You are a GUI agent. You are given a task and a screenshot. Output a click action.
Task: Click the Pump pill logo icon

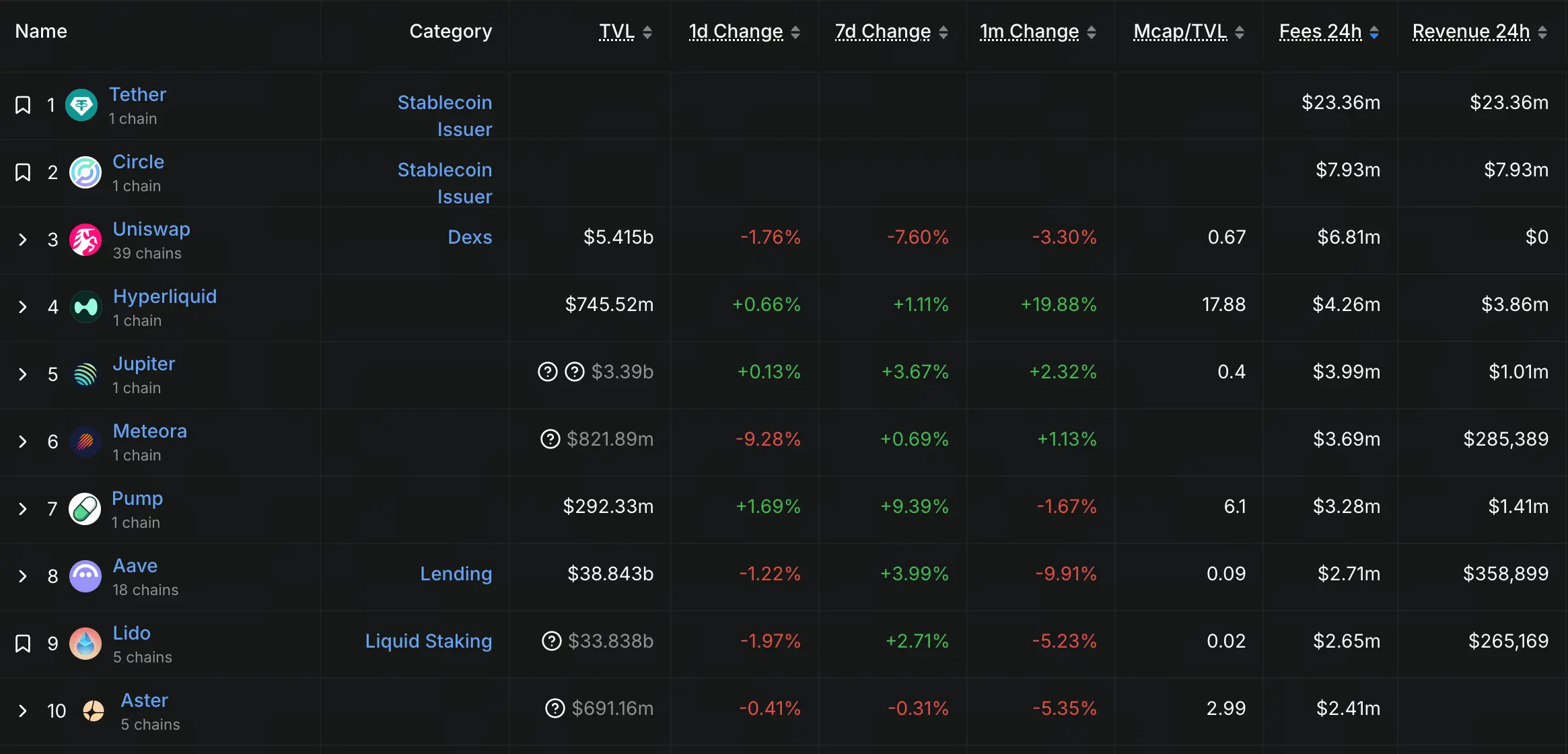click(85, 509)
